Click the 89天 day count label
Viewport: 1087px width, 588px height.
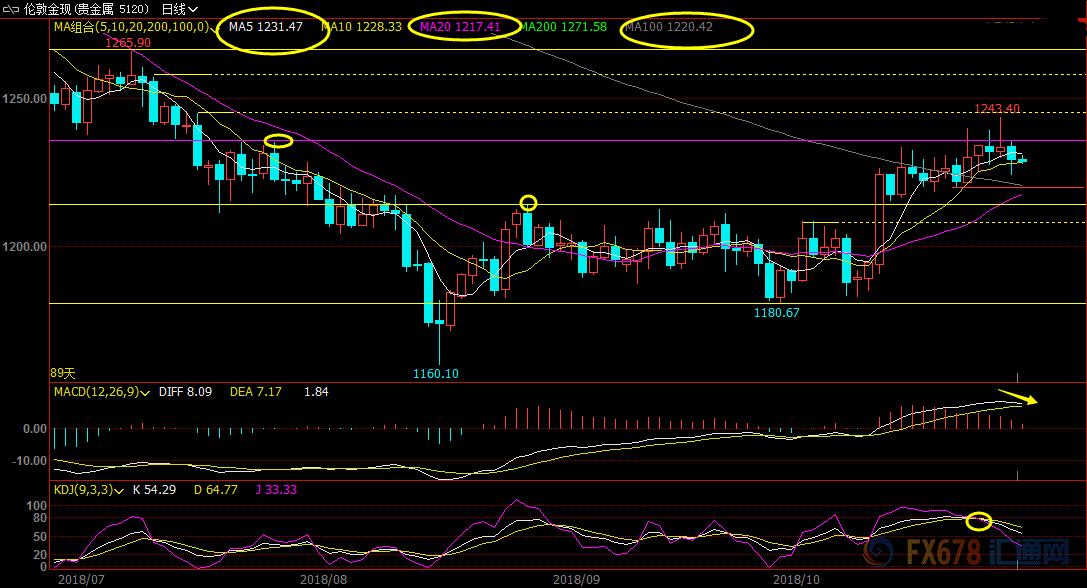coord(63,373)
